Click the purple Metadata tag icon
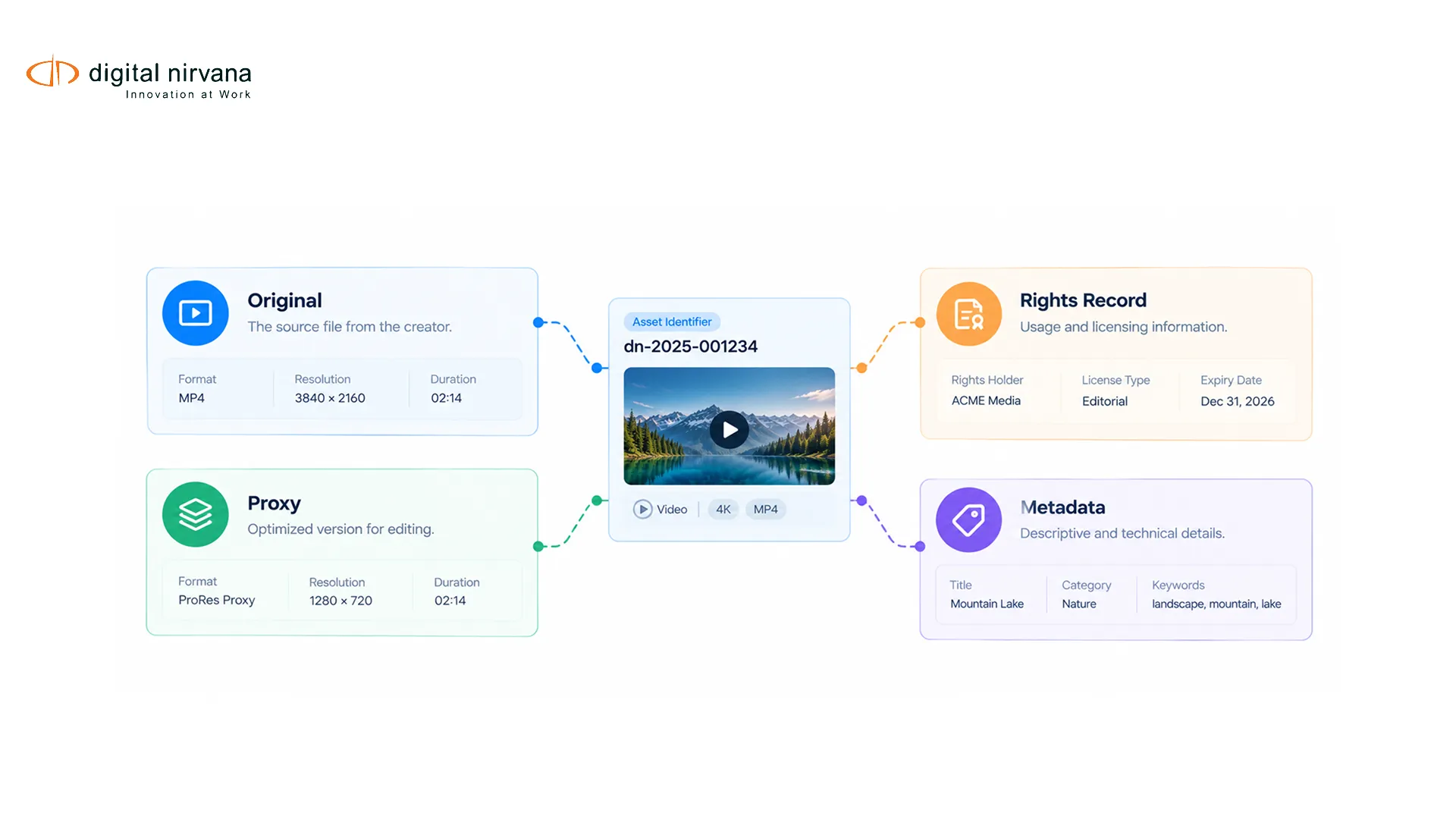The height and width of the screenshot is (819, 1456). click(x=968, y=519)
